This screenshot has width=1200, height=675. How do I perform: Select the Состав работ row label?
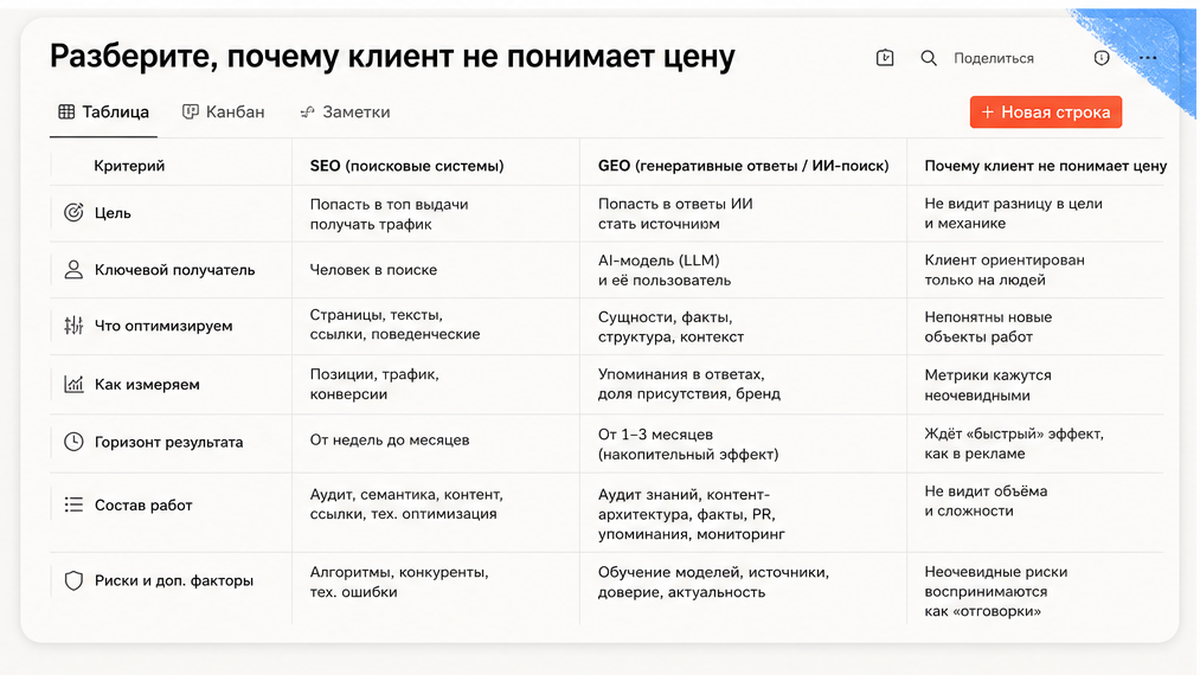click(x=143, y=505)
